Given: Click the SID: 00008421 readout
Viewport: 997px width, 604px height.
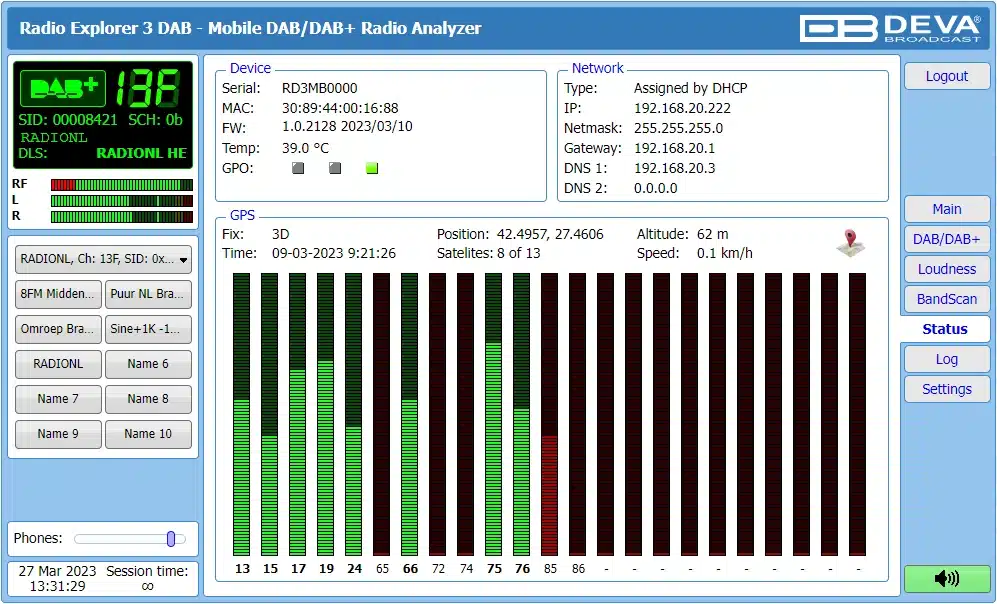Looking at the screenshot, I should (x=68, y=120).
